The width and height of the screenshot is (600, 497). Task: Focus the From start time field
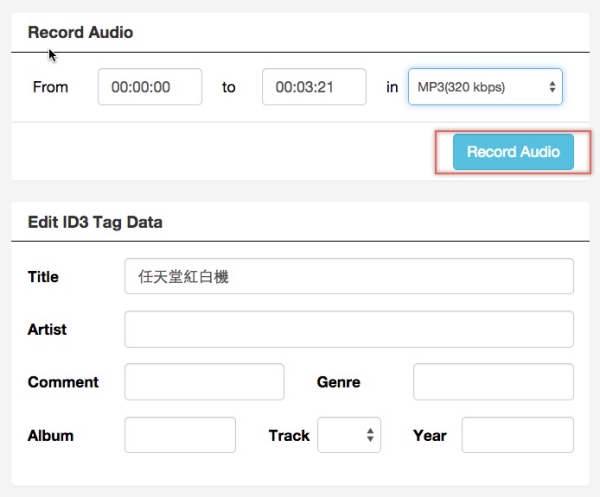pyautogui.click(x=150, y=87)
